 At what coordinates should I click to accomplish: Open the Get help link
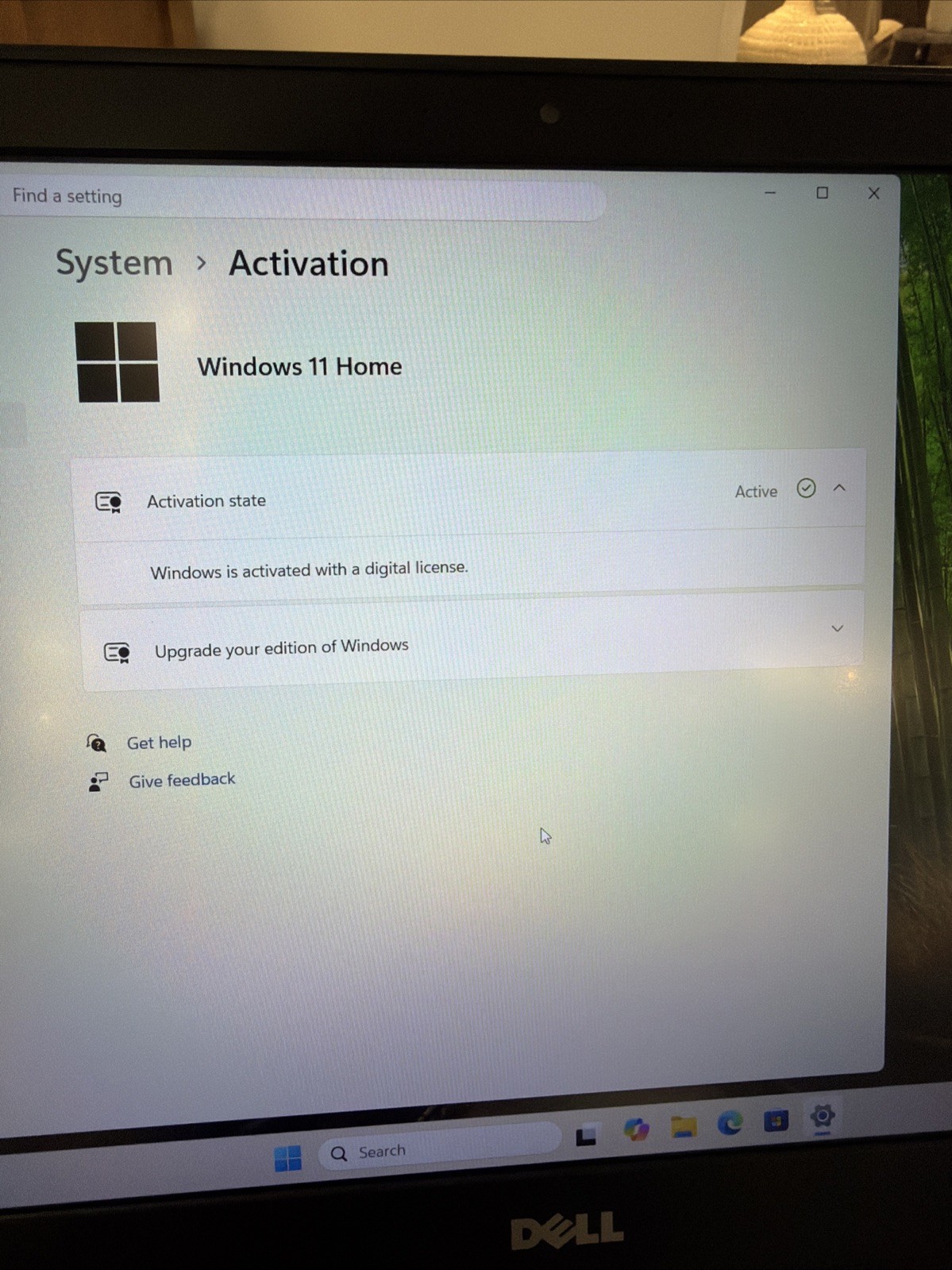click(x=159, y=743)
